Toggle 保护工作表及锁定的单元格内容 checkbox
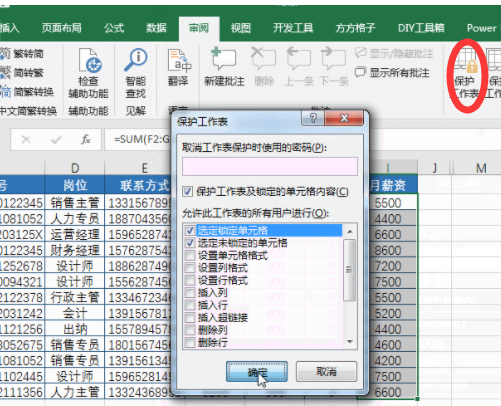The image size is (501, 406). (x=188, y=192)
